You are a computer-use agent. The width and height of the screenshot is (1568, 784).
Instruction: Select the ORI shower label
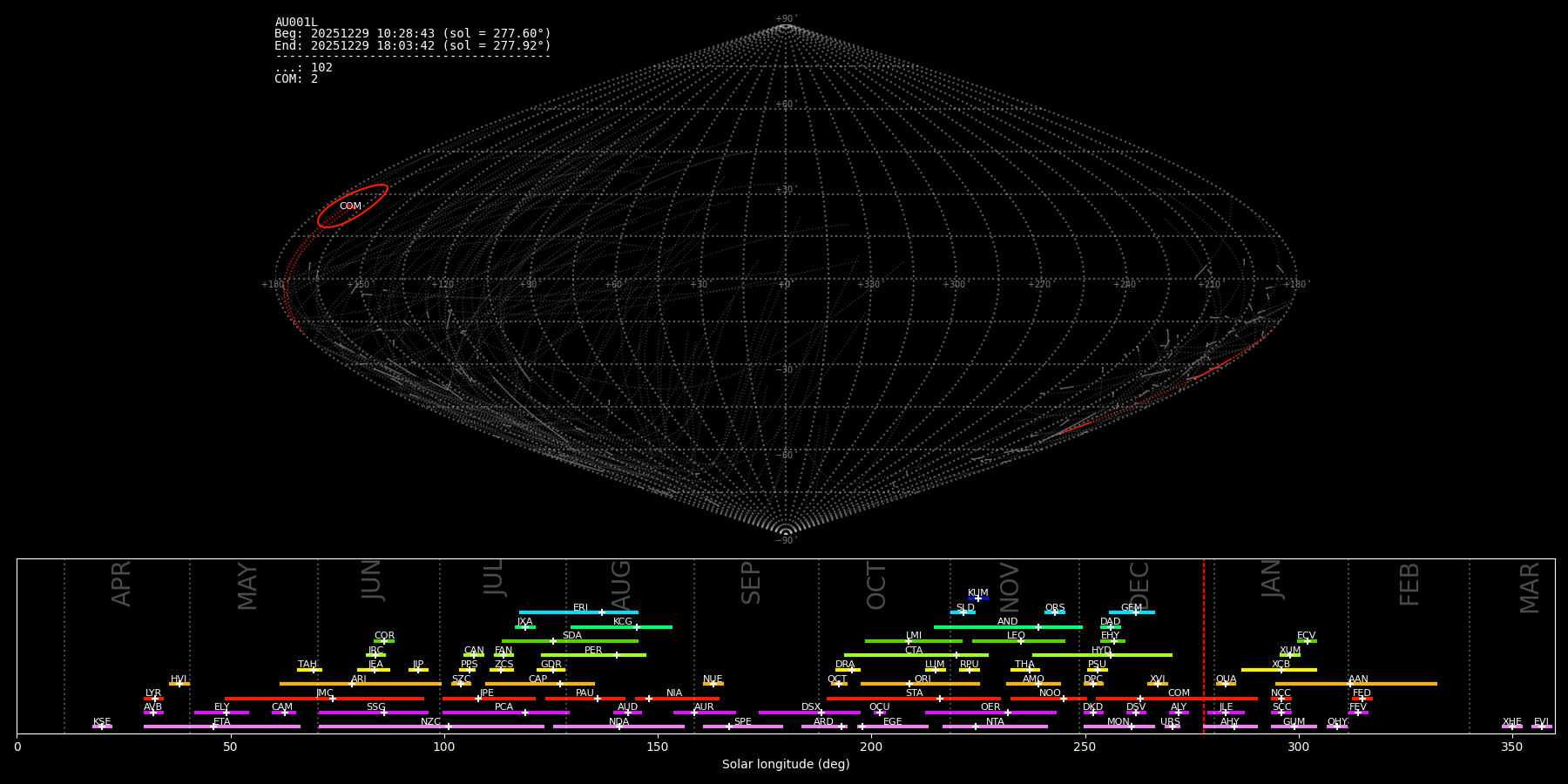tap(923, 679)
